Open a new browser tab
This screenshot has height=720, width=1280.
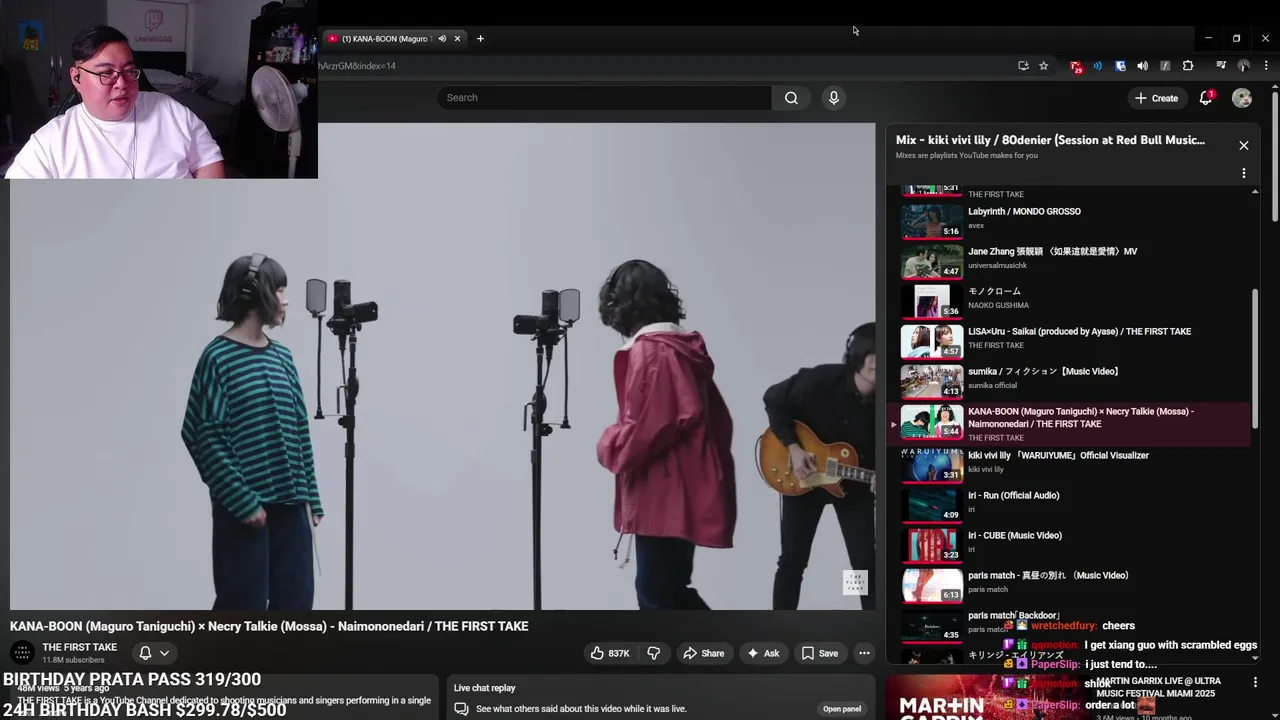(x=480, y=39)
